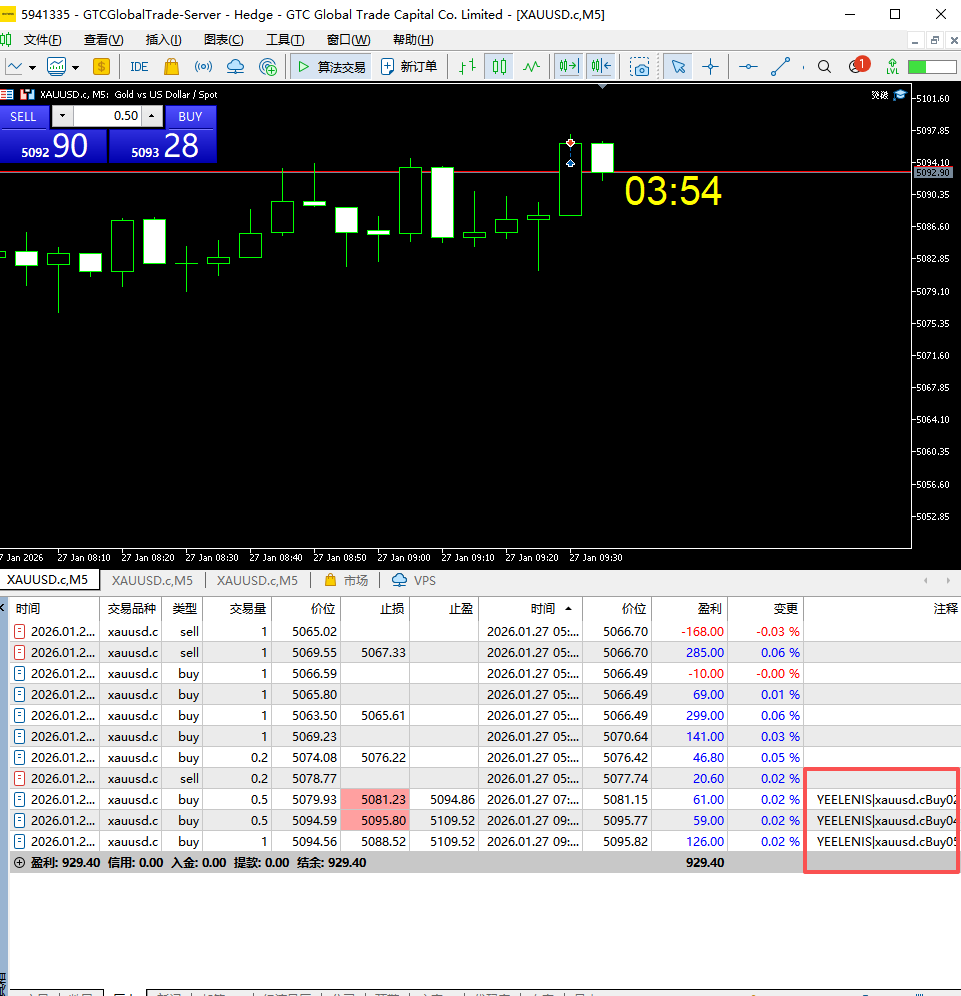
Task: Sort by the 盈利 column header
Action: pos(690,609)
